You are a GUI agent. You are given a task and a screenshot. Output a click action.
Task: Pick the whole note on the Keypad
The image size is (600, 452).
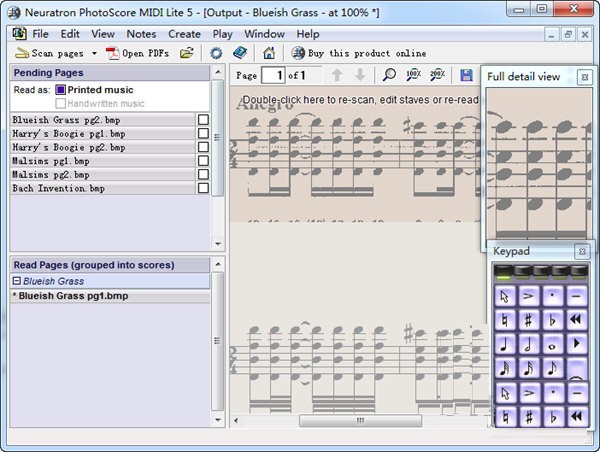(552, 344)
